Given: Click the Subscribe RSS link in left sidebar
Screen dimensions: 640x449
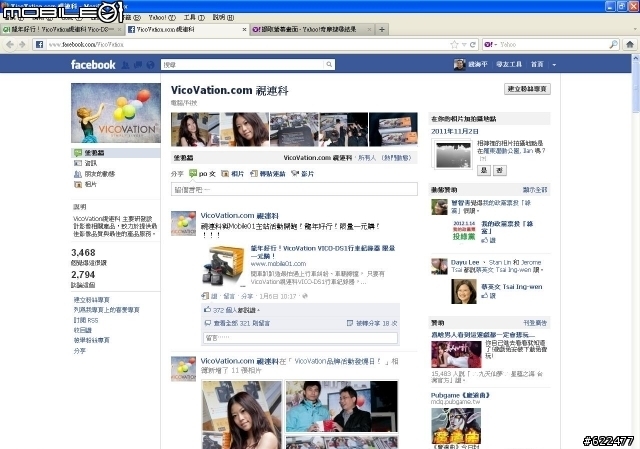Looking at the screenshot, I should (86, 320).
